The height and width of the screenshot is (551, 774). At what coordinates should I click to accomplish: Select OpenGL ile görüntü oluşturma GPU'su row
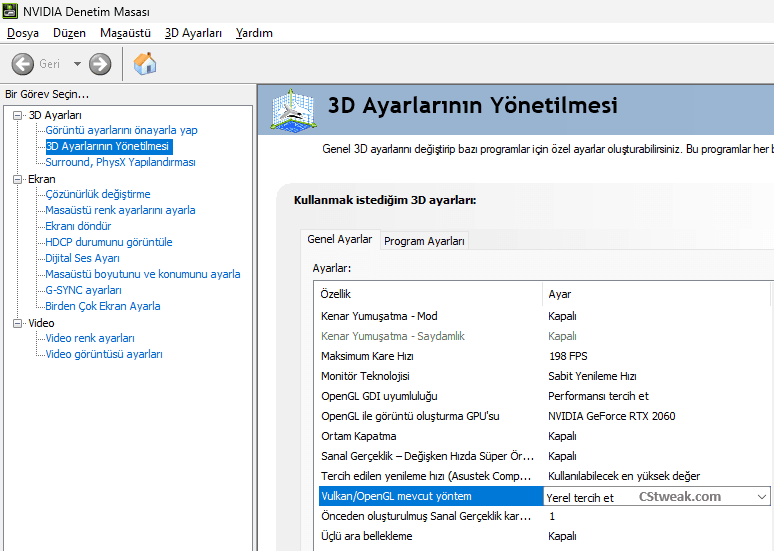coord(543,416)
